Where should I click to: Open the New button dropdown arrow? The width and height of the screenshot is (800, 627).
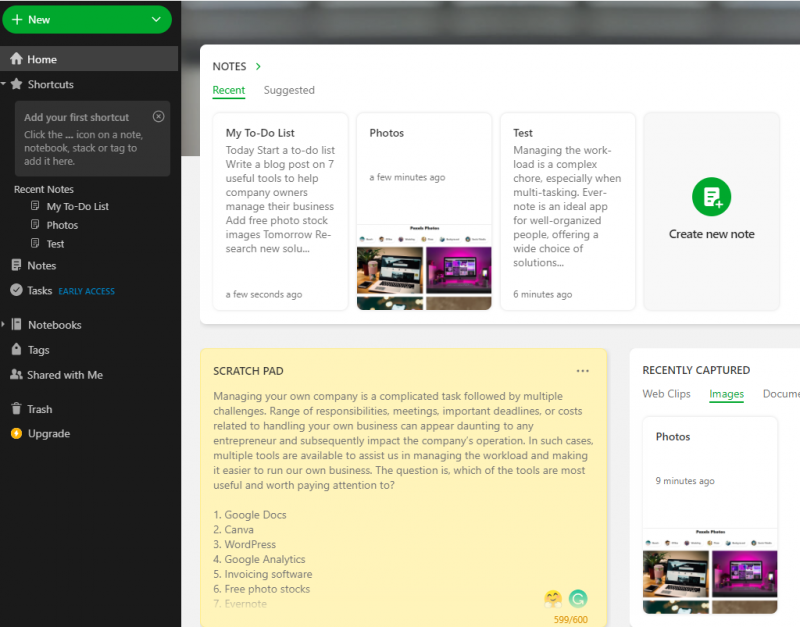point(156,20)
